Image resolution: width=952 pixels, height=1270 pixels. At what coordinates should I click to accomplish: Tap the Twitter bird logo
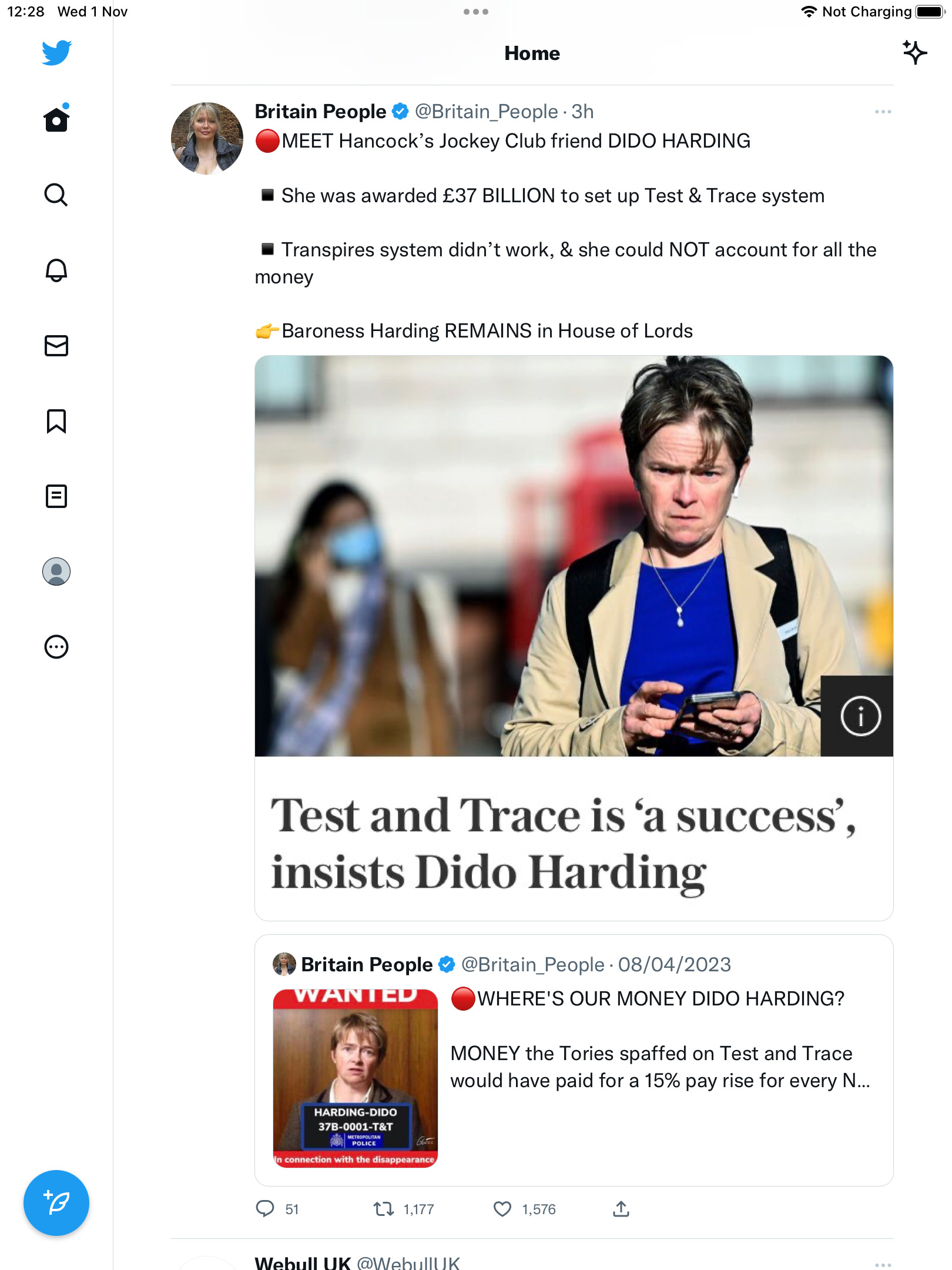click(x=56, y=52)
